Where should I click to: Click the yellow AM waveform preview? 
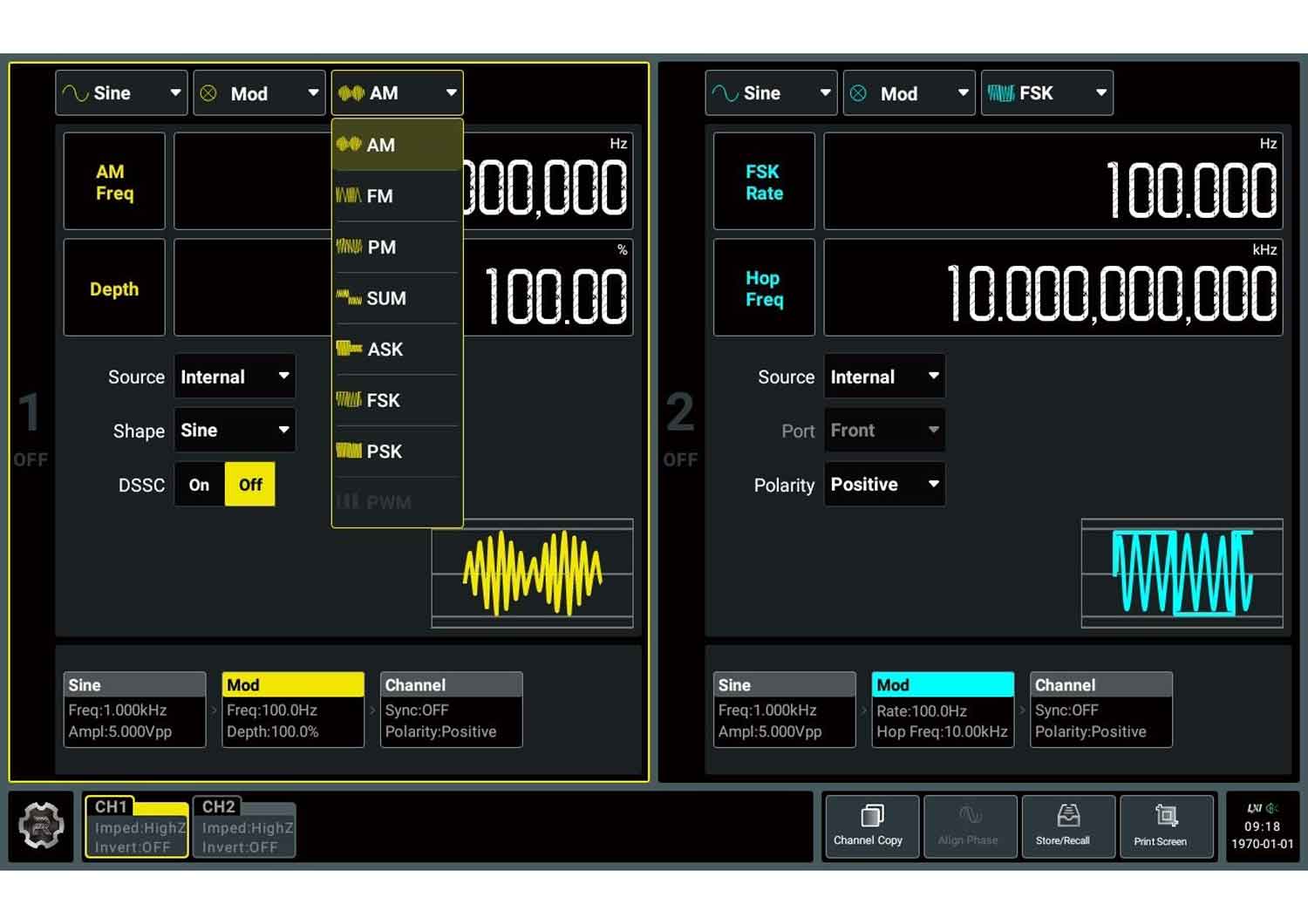(533, 574)
